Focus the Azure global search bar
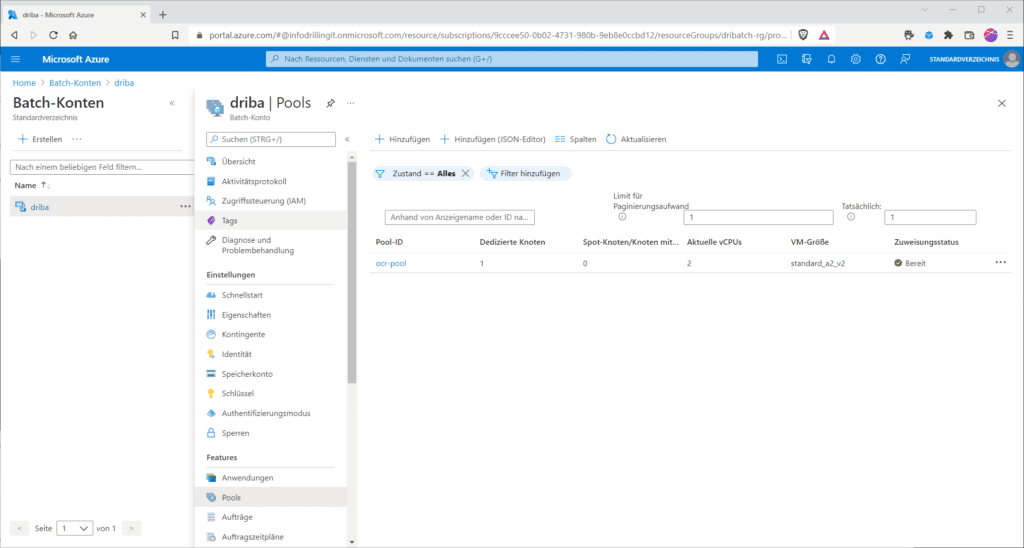Screen dimensions: 1024x548 coord(512,59)
